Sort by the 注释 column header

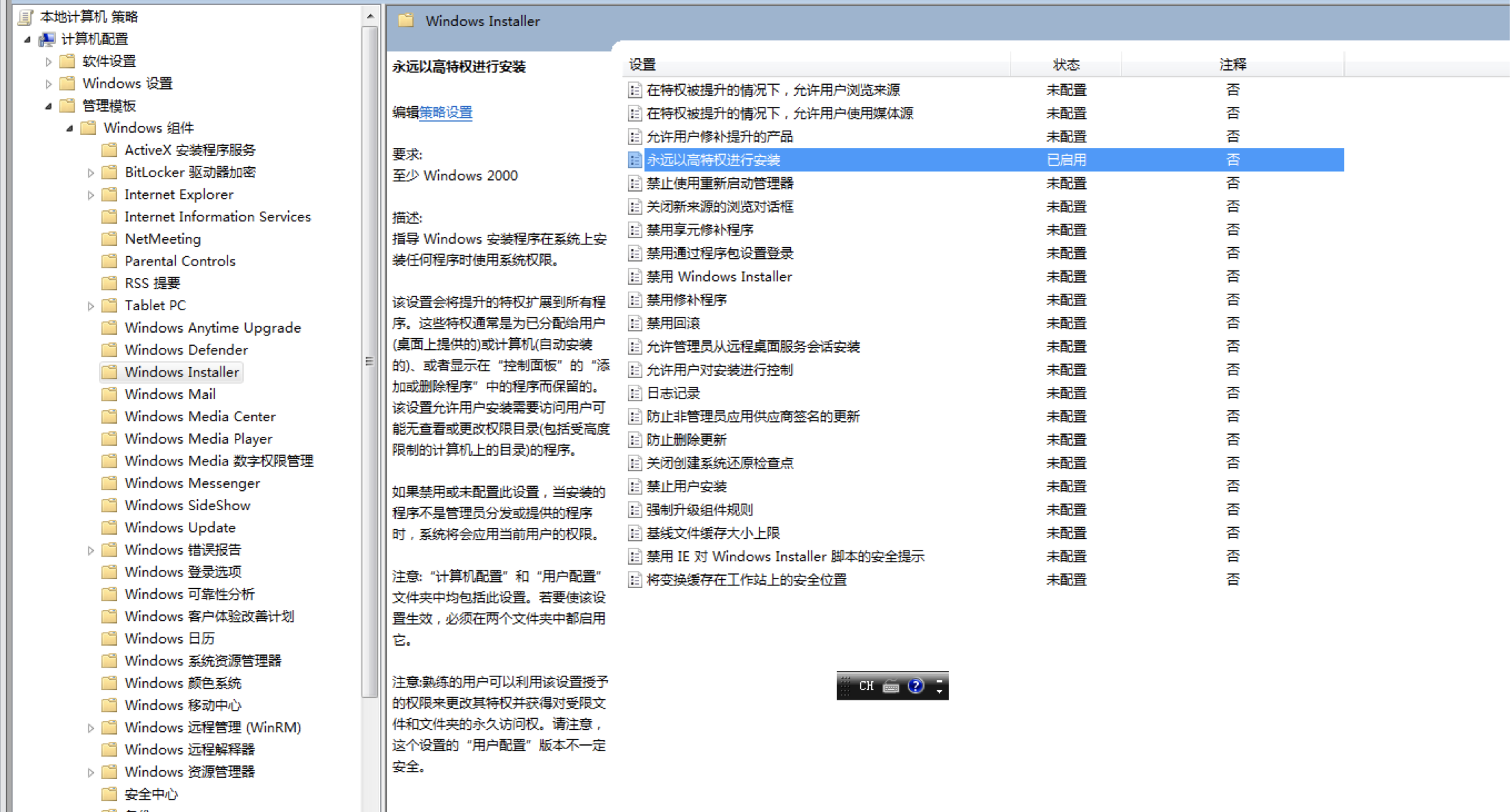pyautogui.click(x=1233, y=64)
